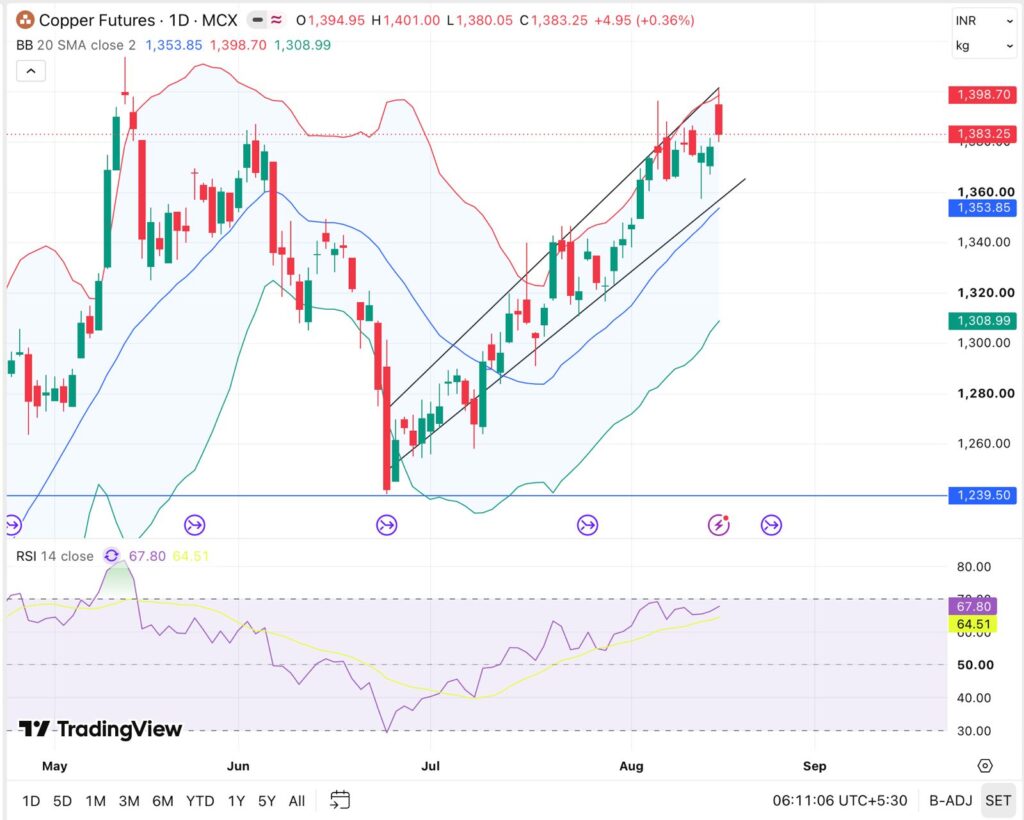Click the TradingView logo
This screenshot has height=820, width=1024.
point(100,729)
